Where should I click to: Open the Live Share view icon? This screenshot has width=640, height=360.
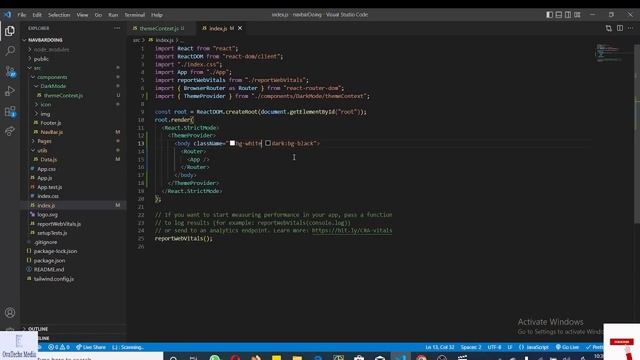(10, 131)
